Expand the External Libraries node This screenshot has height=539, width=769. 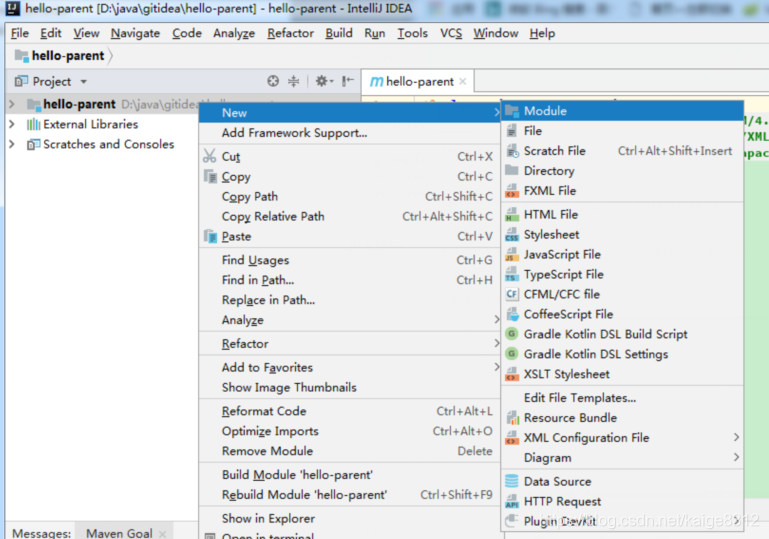click(x=12, y=124)
